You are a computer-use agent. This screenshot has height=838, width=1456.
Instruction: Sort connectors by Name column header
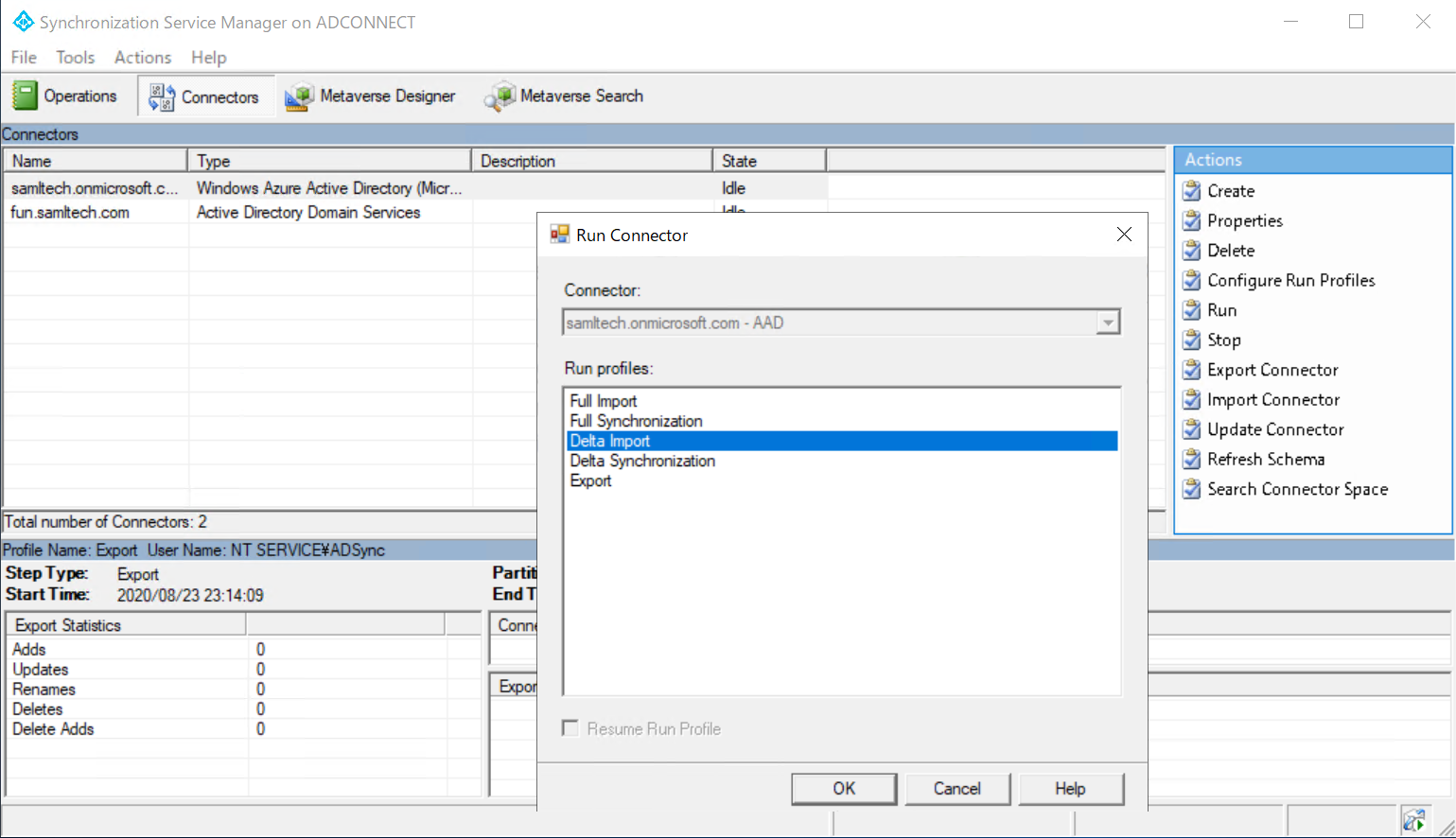95,161
